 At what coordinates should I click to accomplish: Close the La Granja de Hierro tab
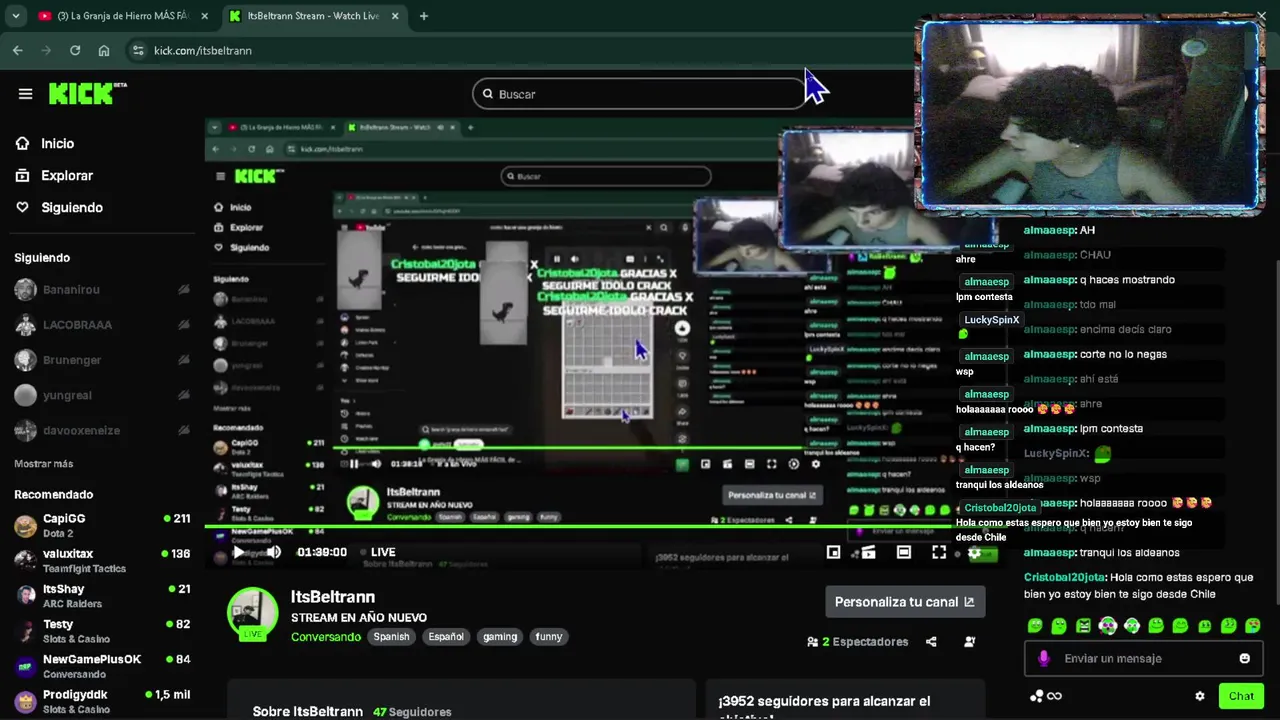pyautogui.click(x=204, y=16)
